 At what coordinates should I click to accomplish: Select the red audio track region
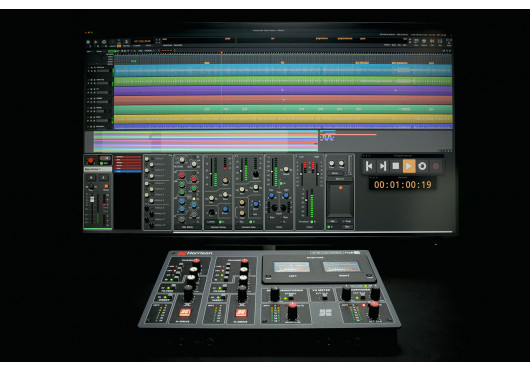[x=283, y=100]
